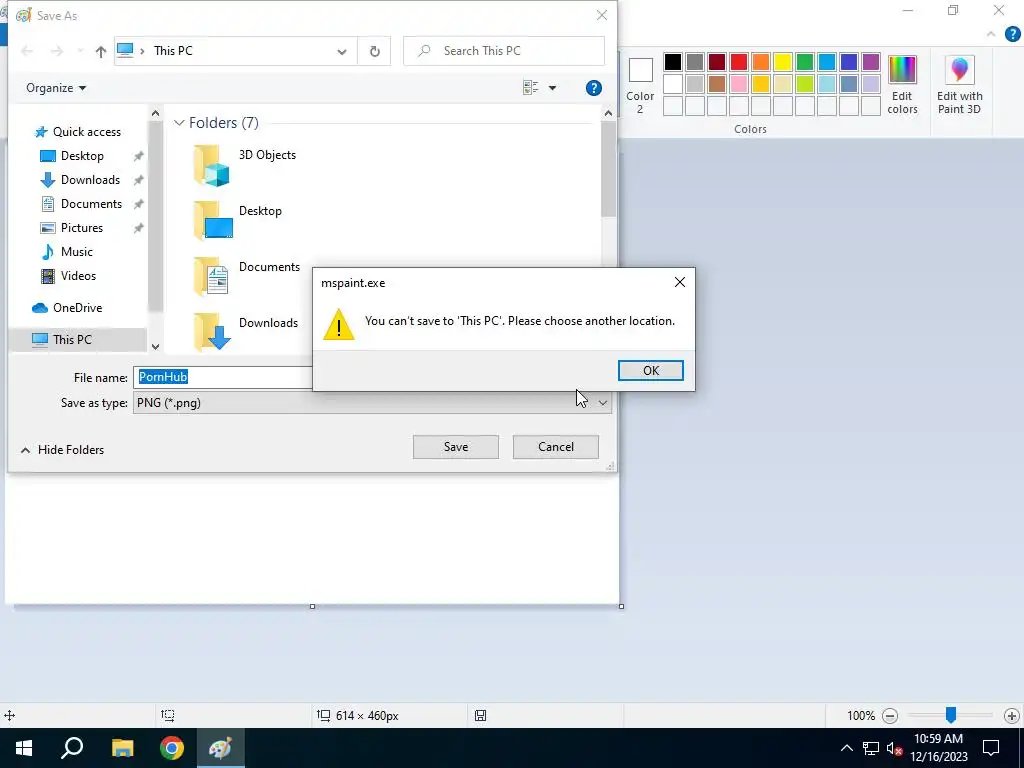The image size is (1024, 768).
Task: Click the Search This PC box
Action: coord(504,51)
